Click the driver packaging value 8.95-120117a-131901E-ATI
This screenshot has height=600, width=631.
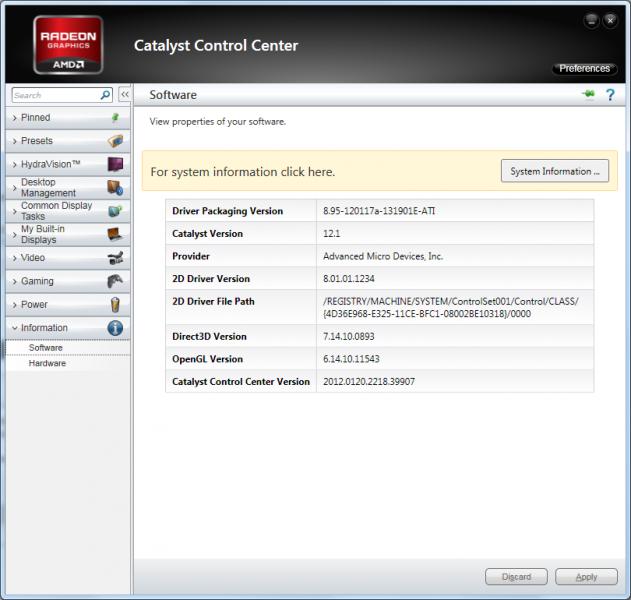click(379, 211)
